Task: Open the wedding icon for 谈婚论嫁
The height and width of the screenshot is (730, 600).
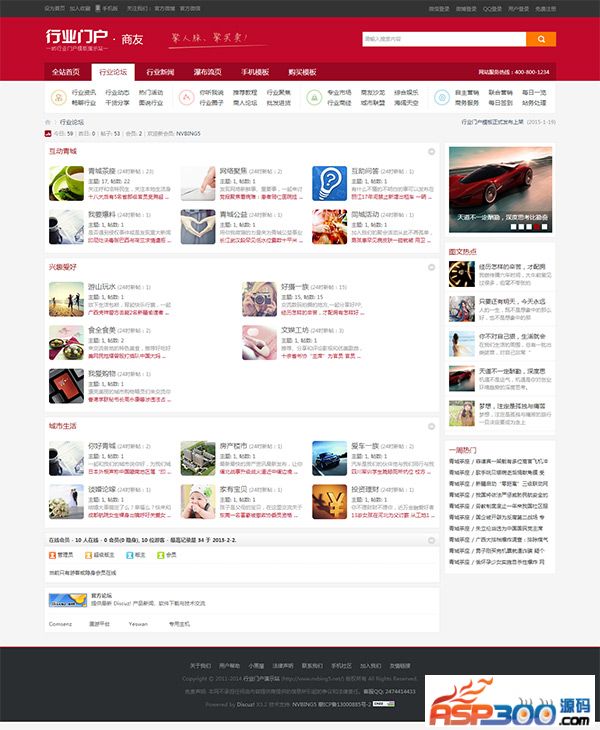Action: pyautogui.click(x=66, y=502)
